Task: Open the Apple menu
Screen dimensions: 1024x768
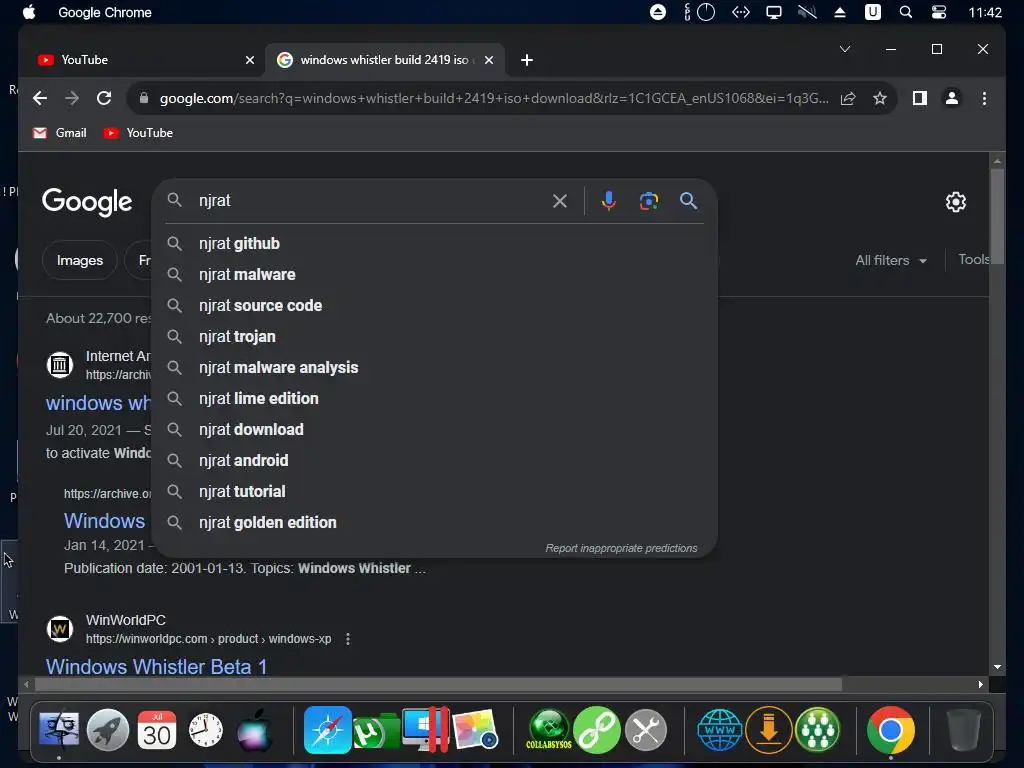Action: pos(29,12)
